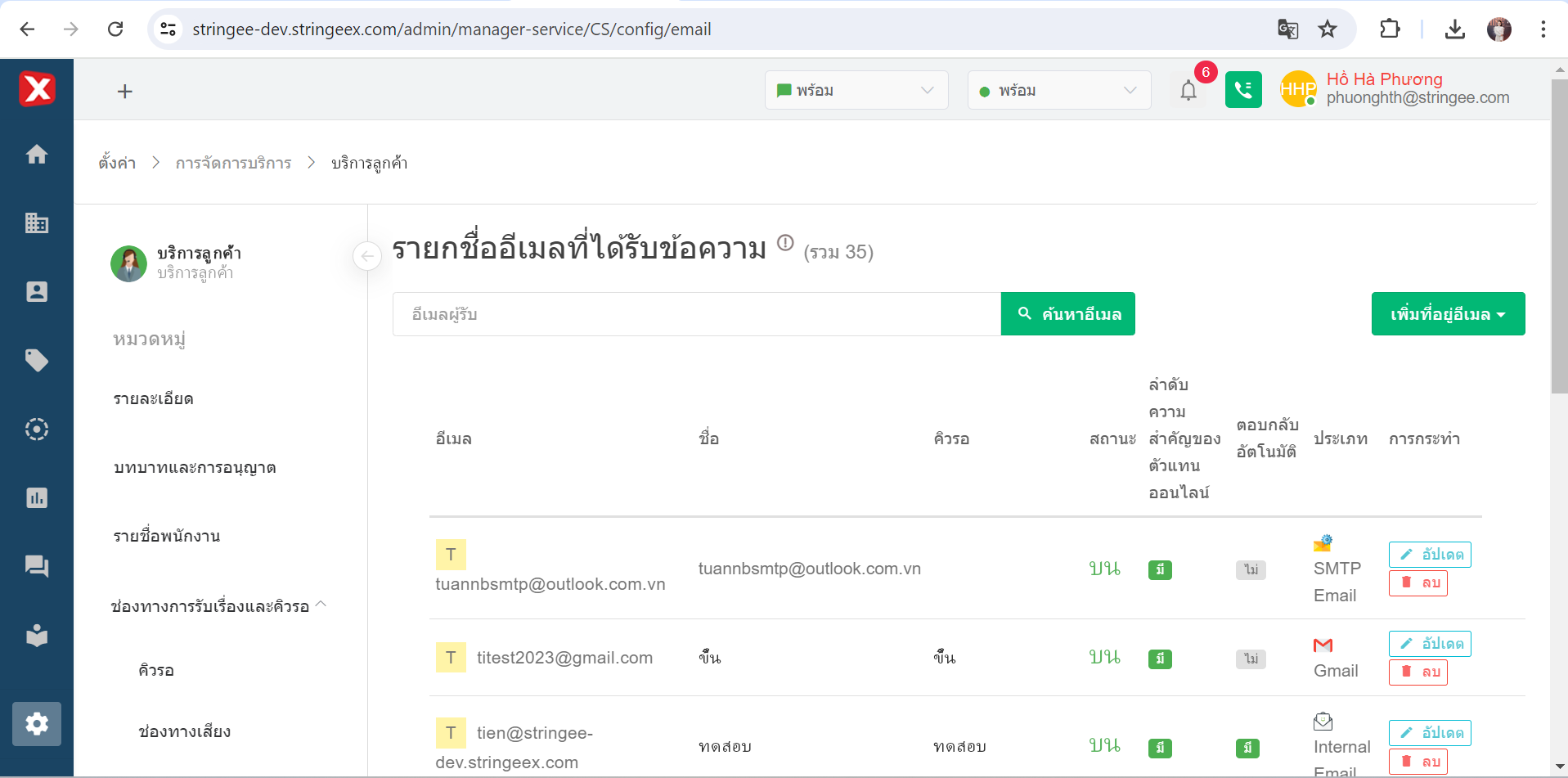This screenshot has width=1568, height=778.
Task: Open the chat status dropdown
Action: coord(856,90)
